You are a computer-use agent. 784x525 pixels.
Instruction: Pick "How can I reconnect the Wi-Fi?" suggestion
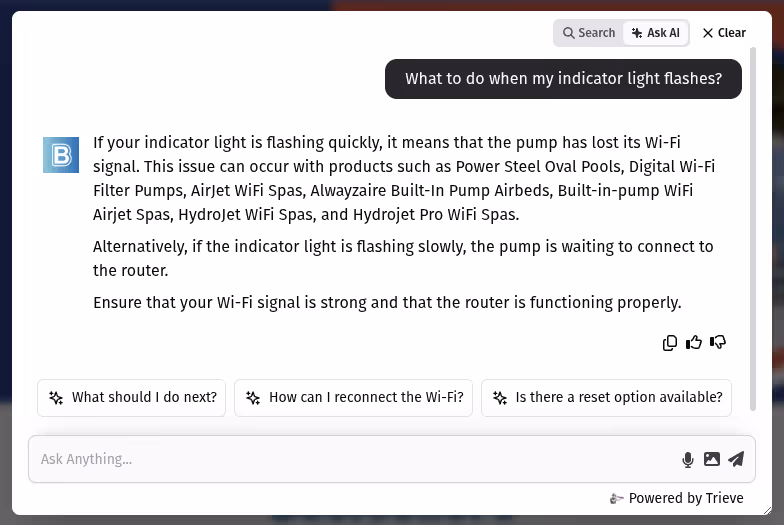354,397
